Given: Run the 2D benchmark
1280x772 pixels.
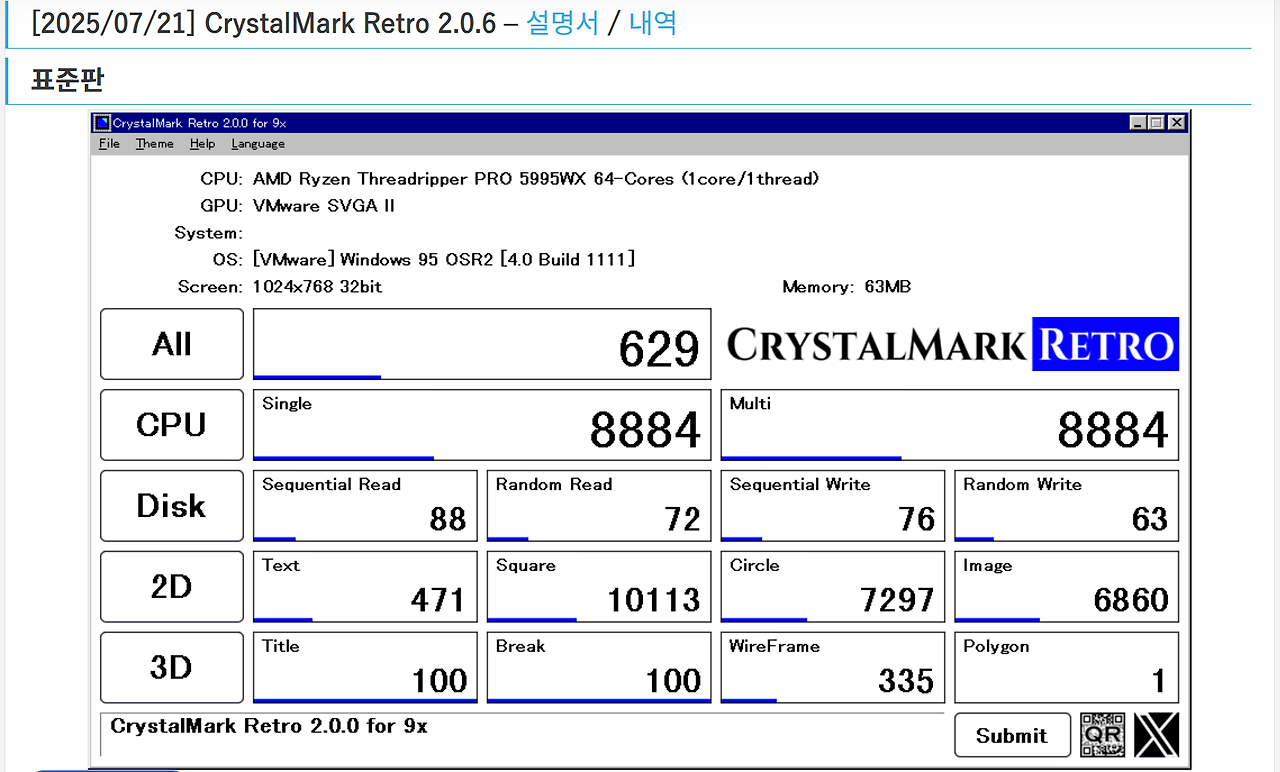Looking at the screenshot, I should (172, 587).
